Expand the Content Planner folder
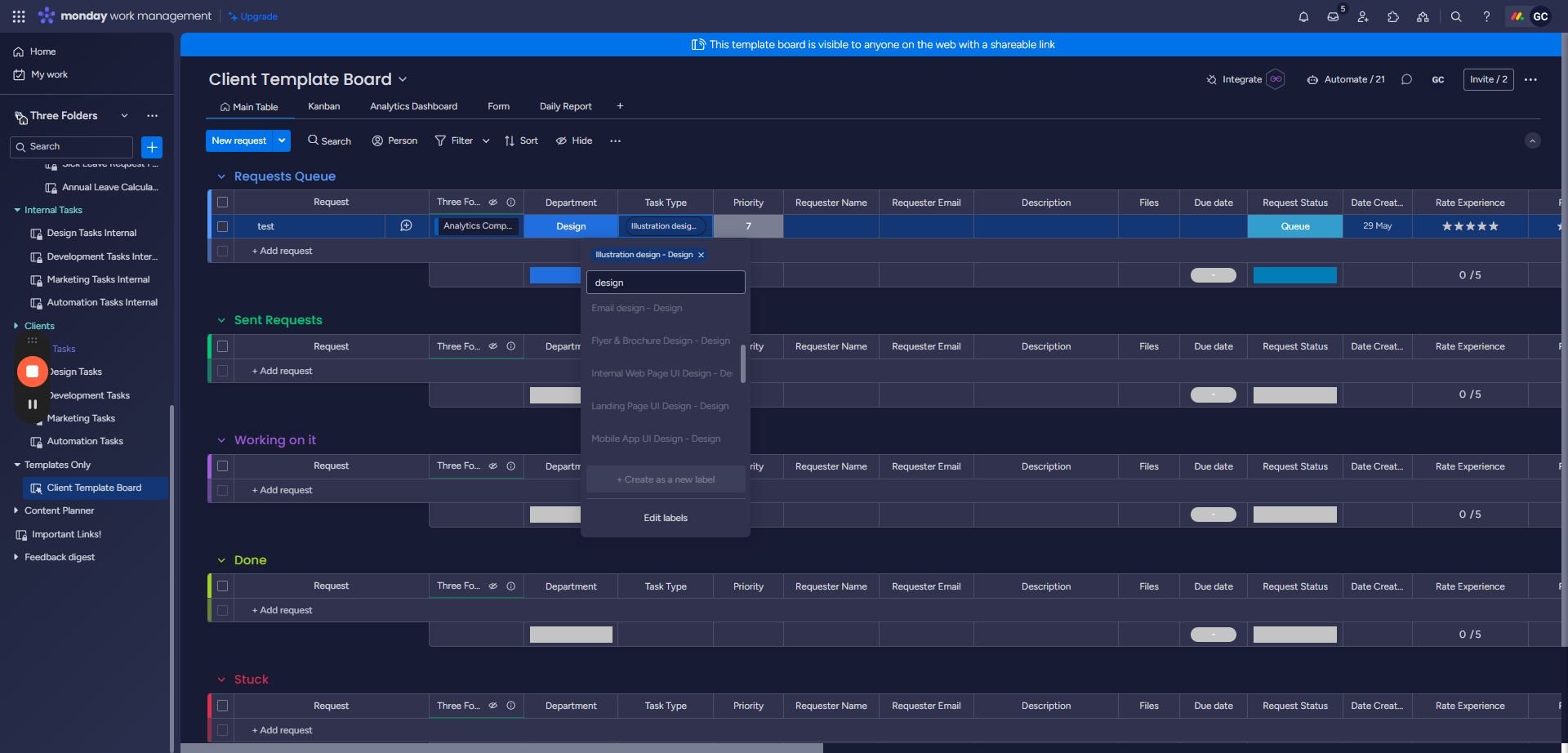Screen dimensions: 1568x753 (16, 510)
